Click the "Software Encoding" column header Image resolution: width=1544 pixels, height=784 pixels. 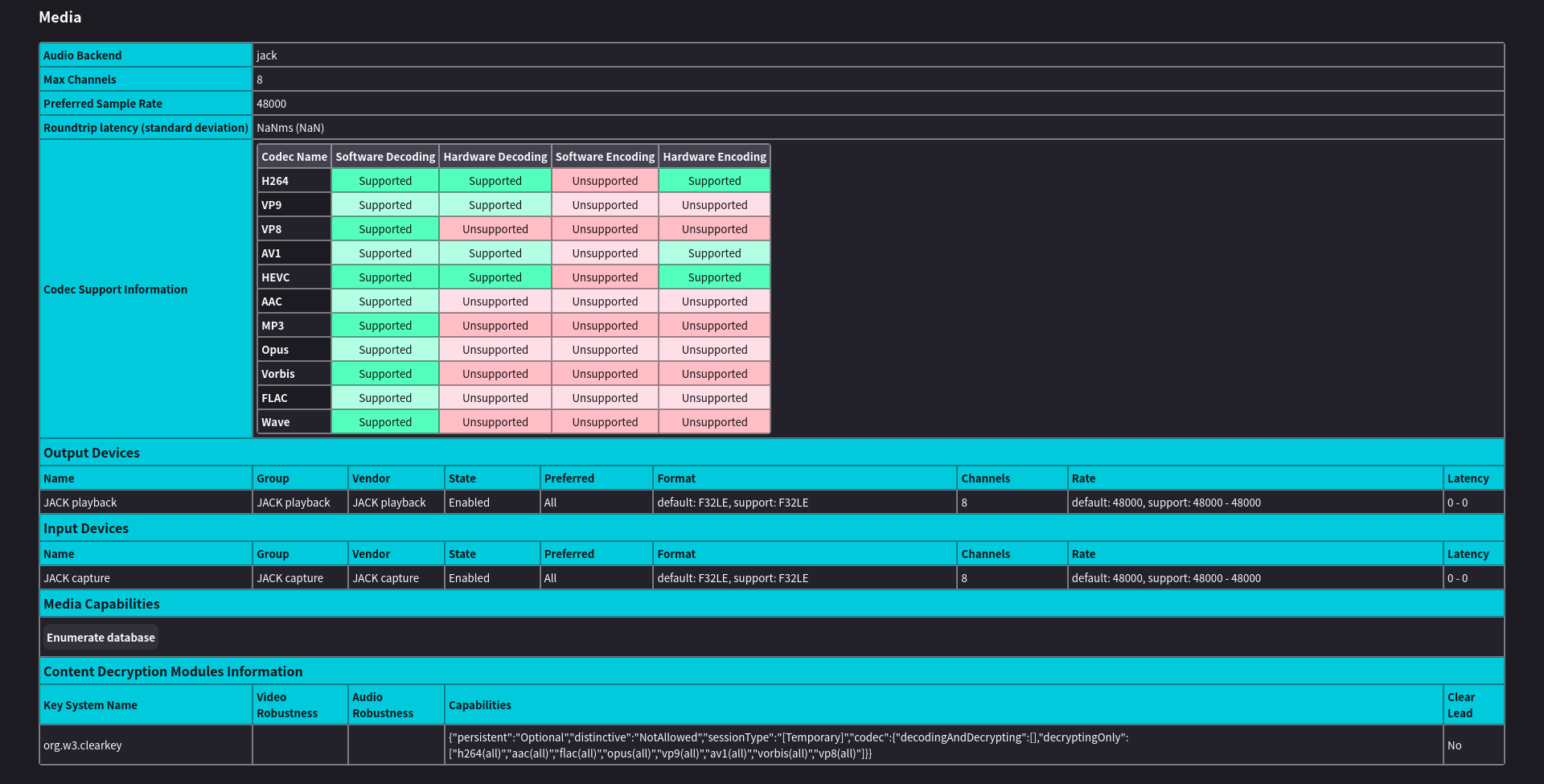(x=606, y=157)
